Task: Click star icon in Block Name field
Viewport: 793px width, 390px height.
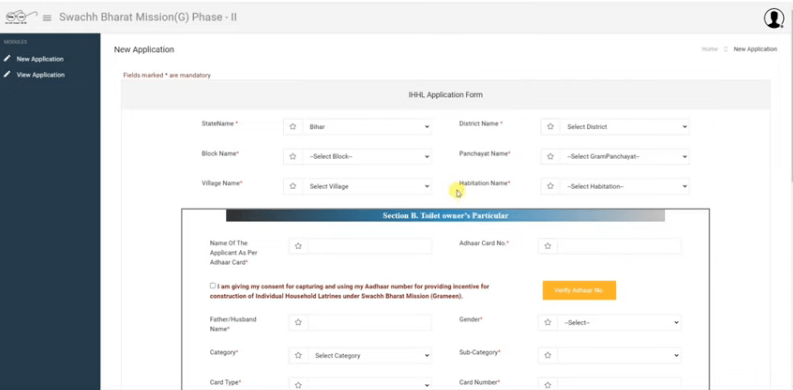Action: coord(293,156)
